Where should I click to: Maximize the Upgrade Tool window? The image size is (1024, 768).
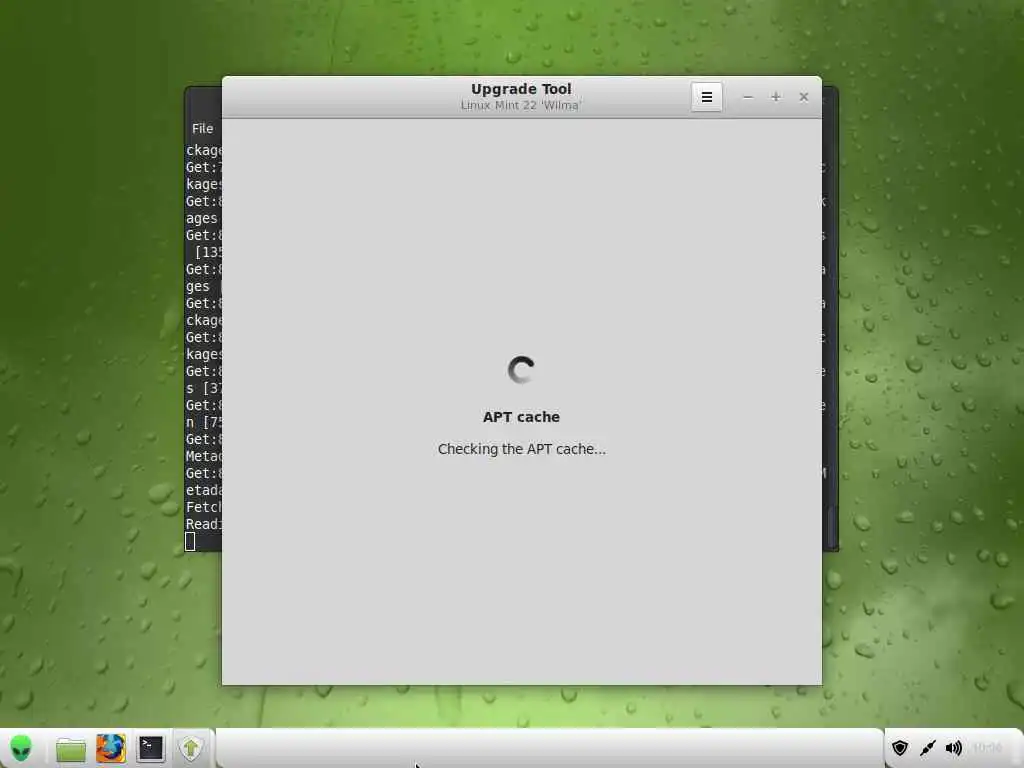point(776,97)
